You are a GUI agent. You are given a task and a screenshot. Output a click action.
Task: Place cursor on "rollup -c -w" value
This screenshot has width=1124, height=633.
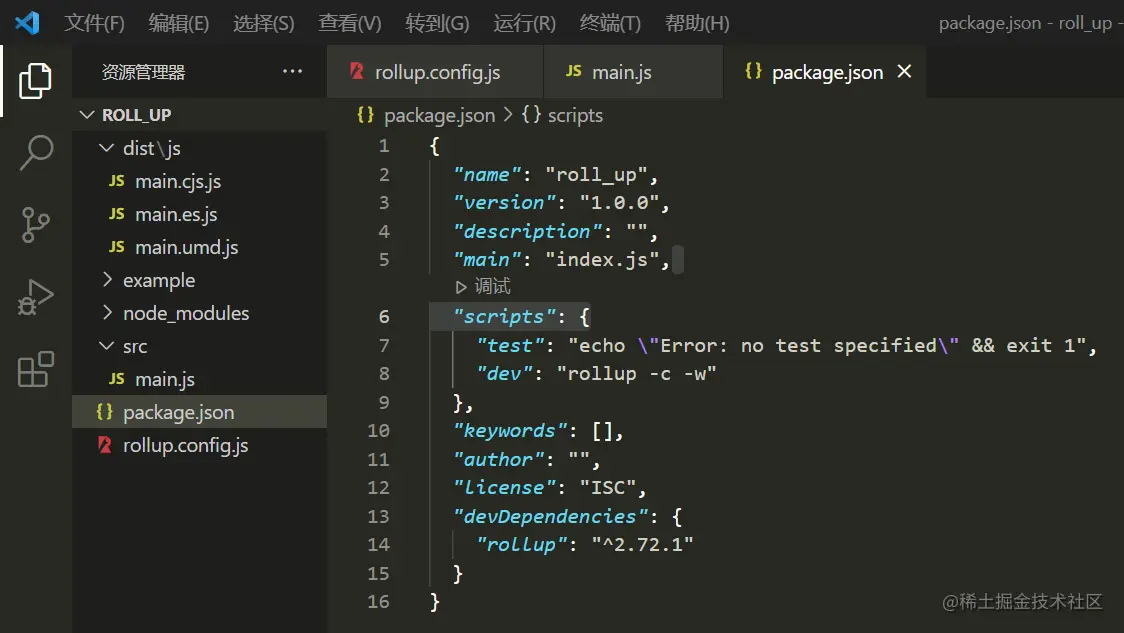[637, 373]
